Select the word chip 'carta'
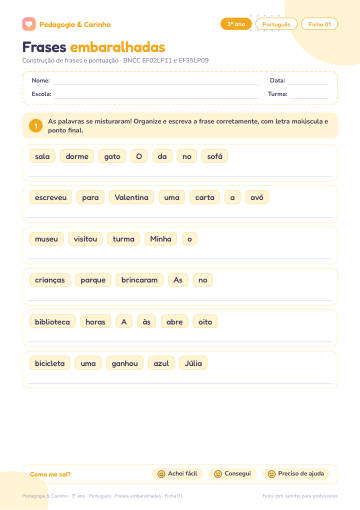This screenshot has width=360, height=510. pyautogui.click(x=205, y=197)
